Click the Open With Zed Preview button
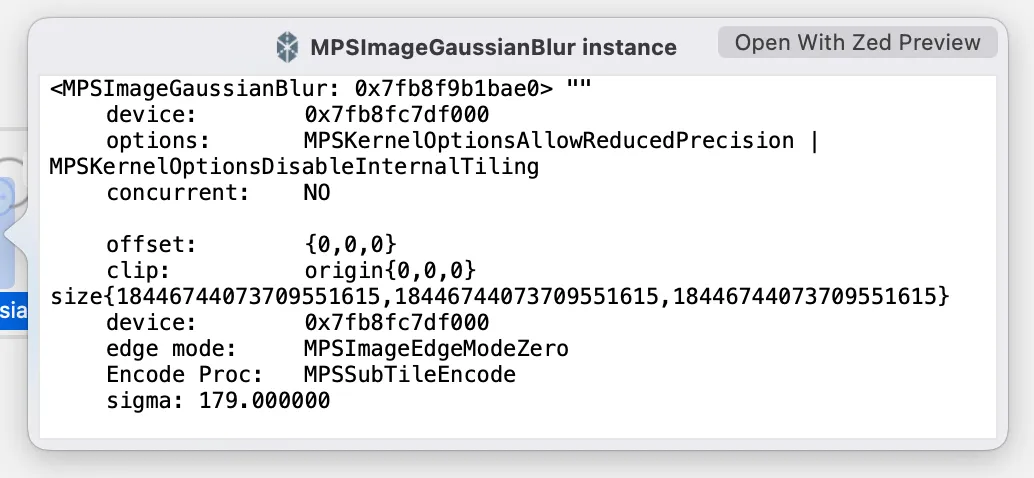This screenshot has height=478, width=1034. point(857,43)
